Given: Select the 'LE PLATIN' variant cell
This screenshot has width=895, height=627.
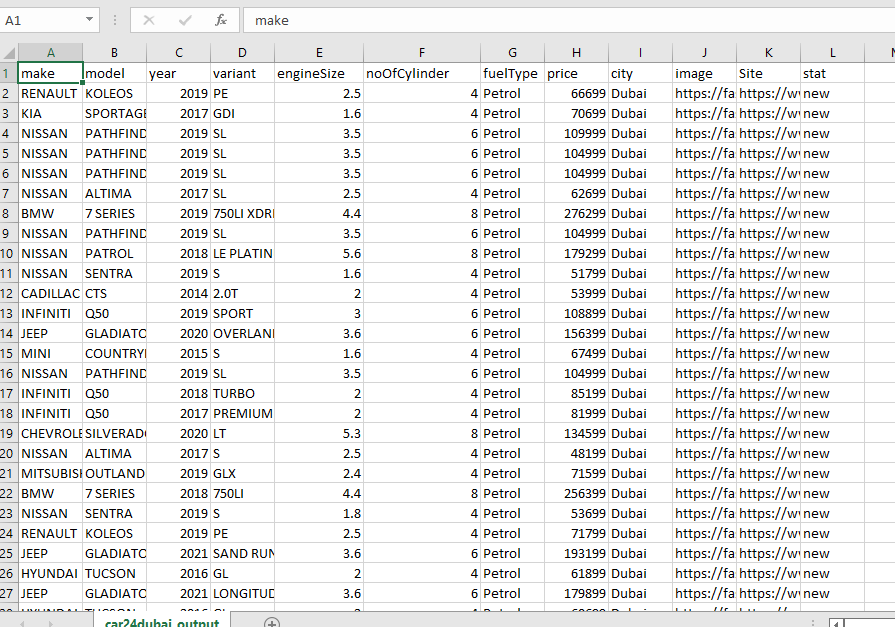Looking at the screenshot, I should pyautogui.click(x=243, y=254).
